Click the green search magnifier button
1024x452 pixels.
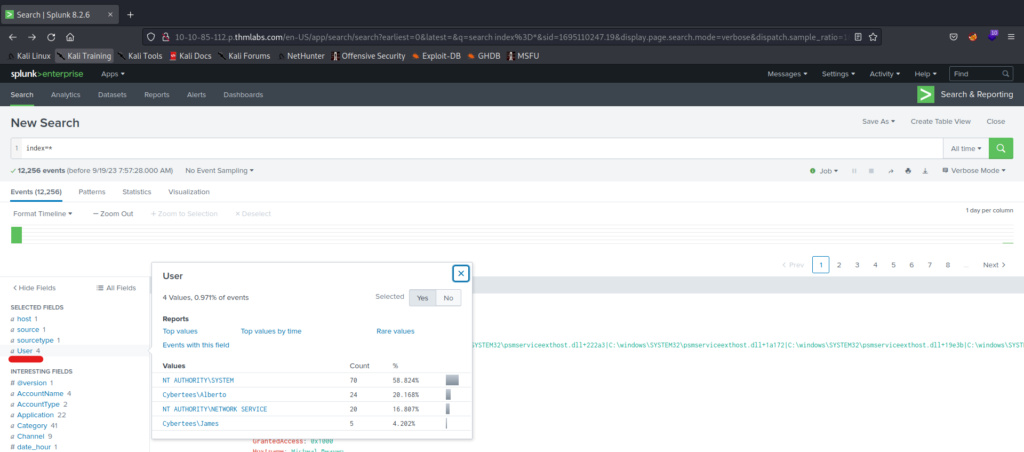[x=1000, y=148]
